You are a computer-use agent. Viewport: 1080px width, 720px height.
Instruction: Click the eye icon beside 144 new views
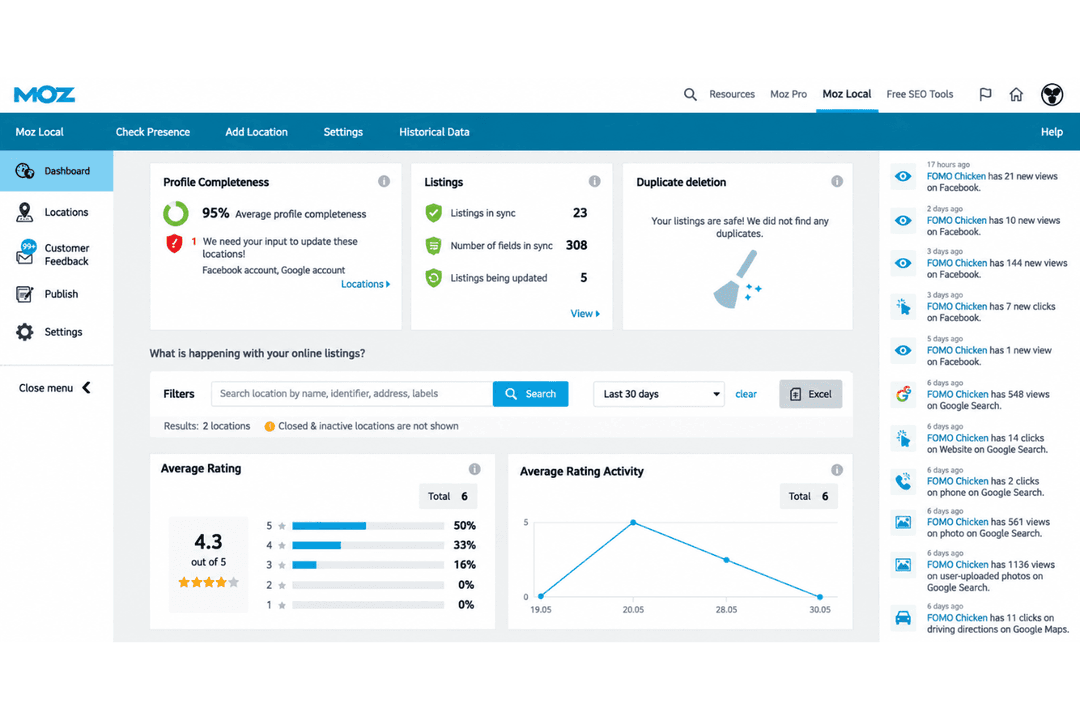tap(903, 264)
